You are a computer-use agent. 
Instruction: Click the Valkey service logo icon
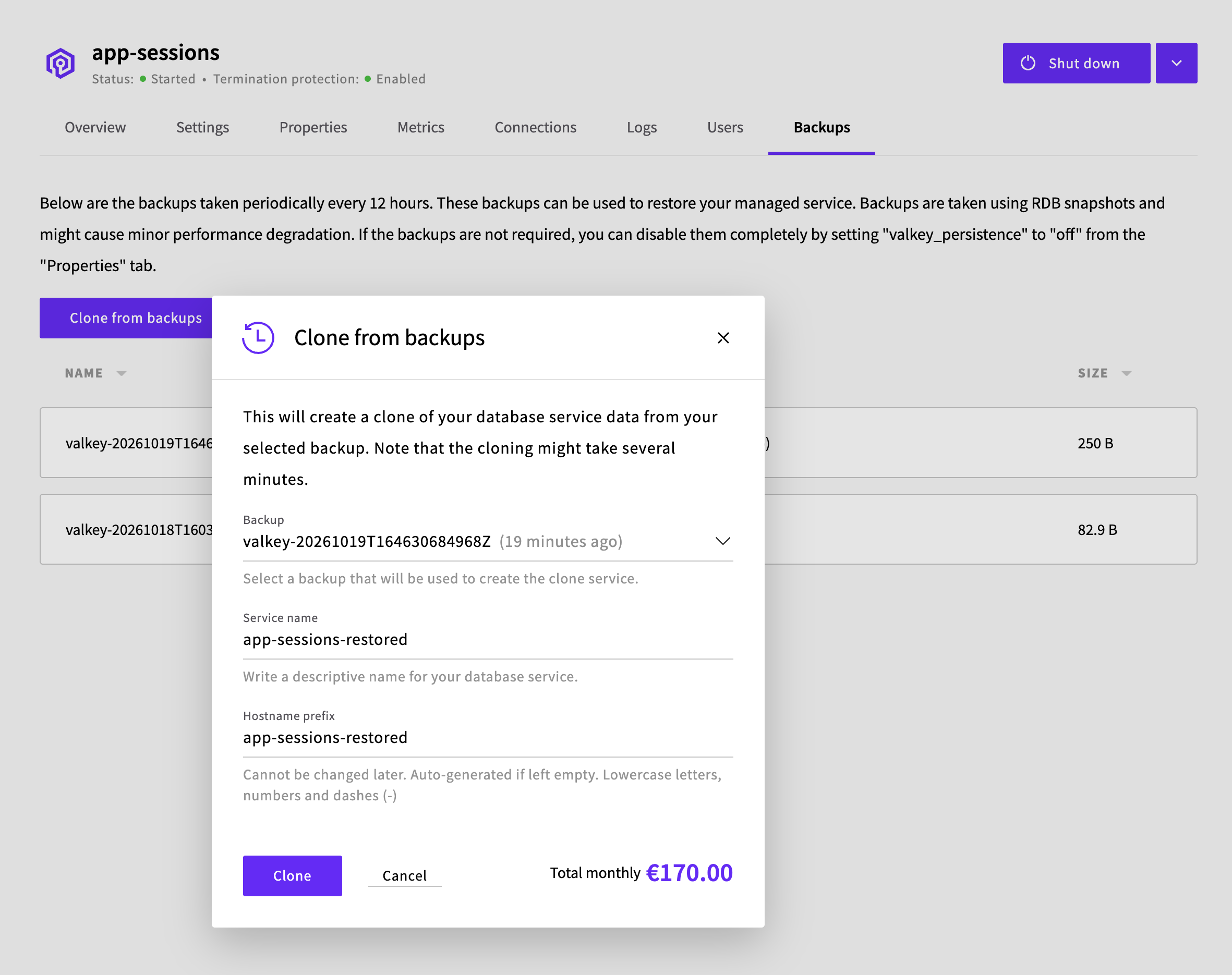(x=61, y=63)
